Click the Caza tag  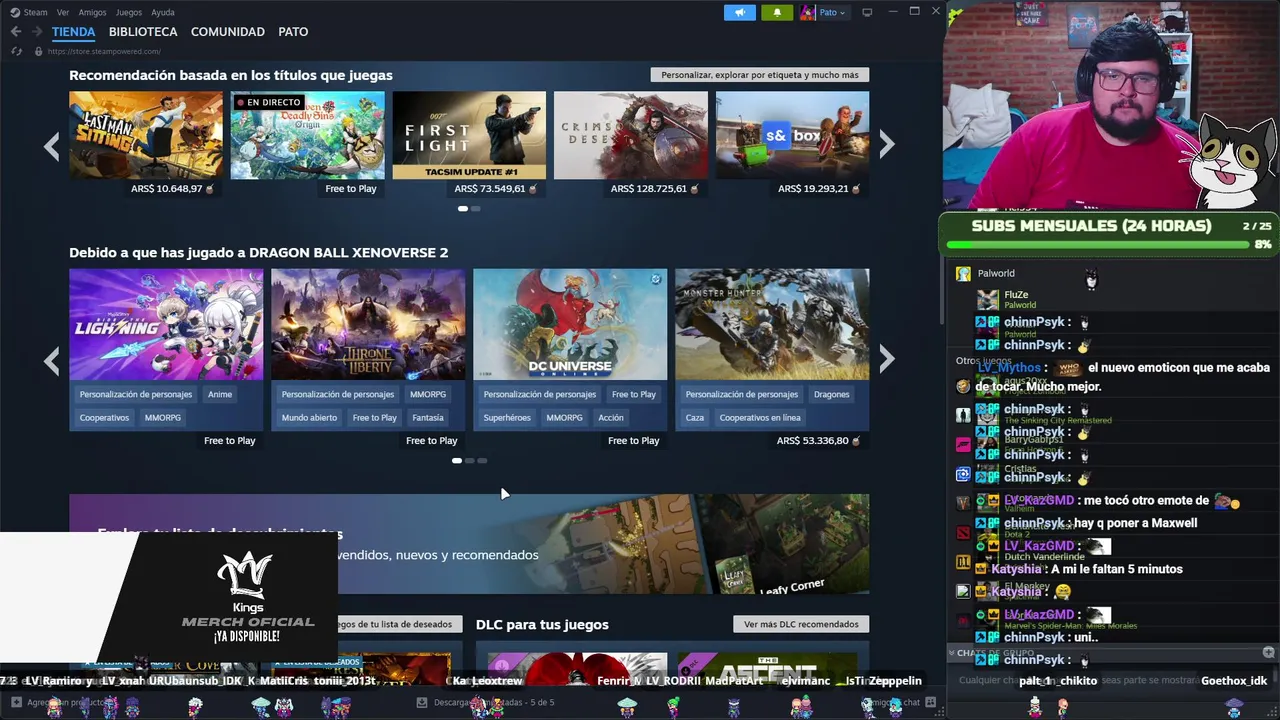pyautogui.click(x=695, y=417)
